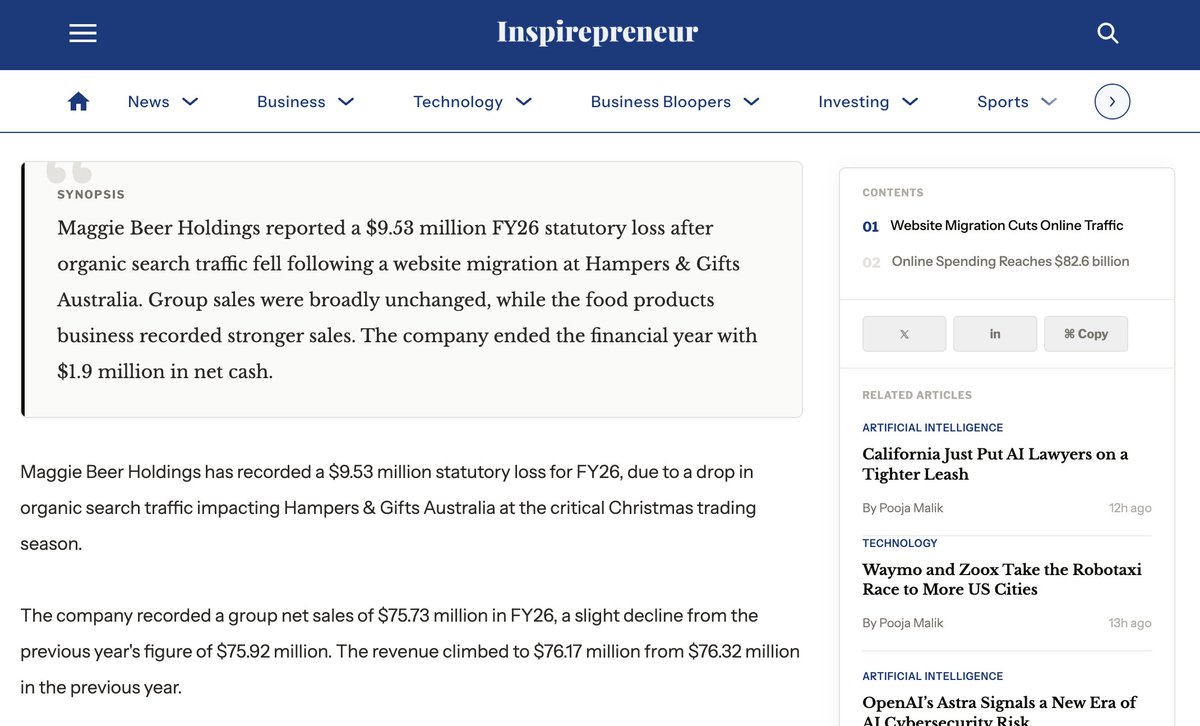The width and height of the screenshot is (1200, 726).
Task: Click Pooja Malik byline dated 12h ago
Action: click(x=903, y=508)
